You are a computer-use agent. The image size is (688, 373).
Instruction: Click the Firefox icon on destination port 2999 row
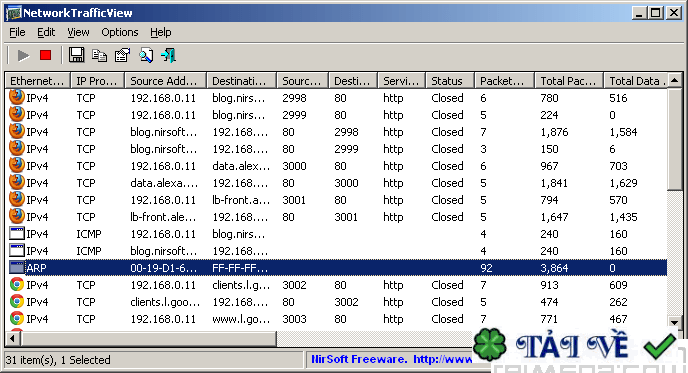click(x=17, y=149)
